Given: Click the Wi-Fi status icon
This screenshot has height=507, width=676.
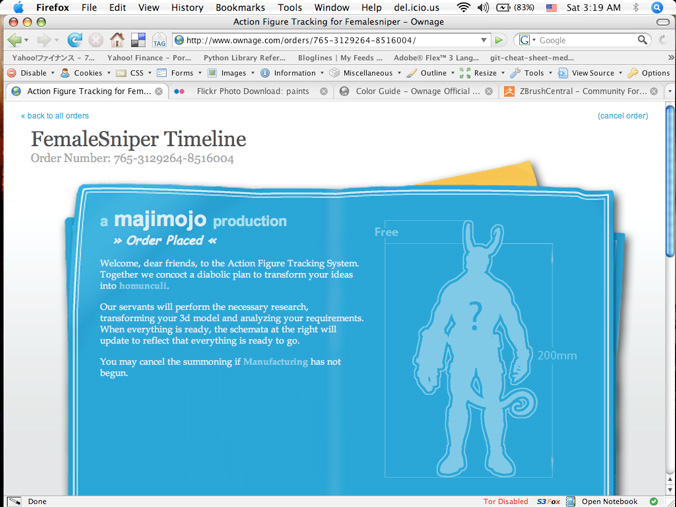Looking at the screenshot, I should (463, 7).
